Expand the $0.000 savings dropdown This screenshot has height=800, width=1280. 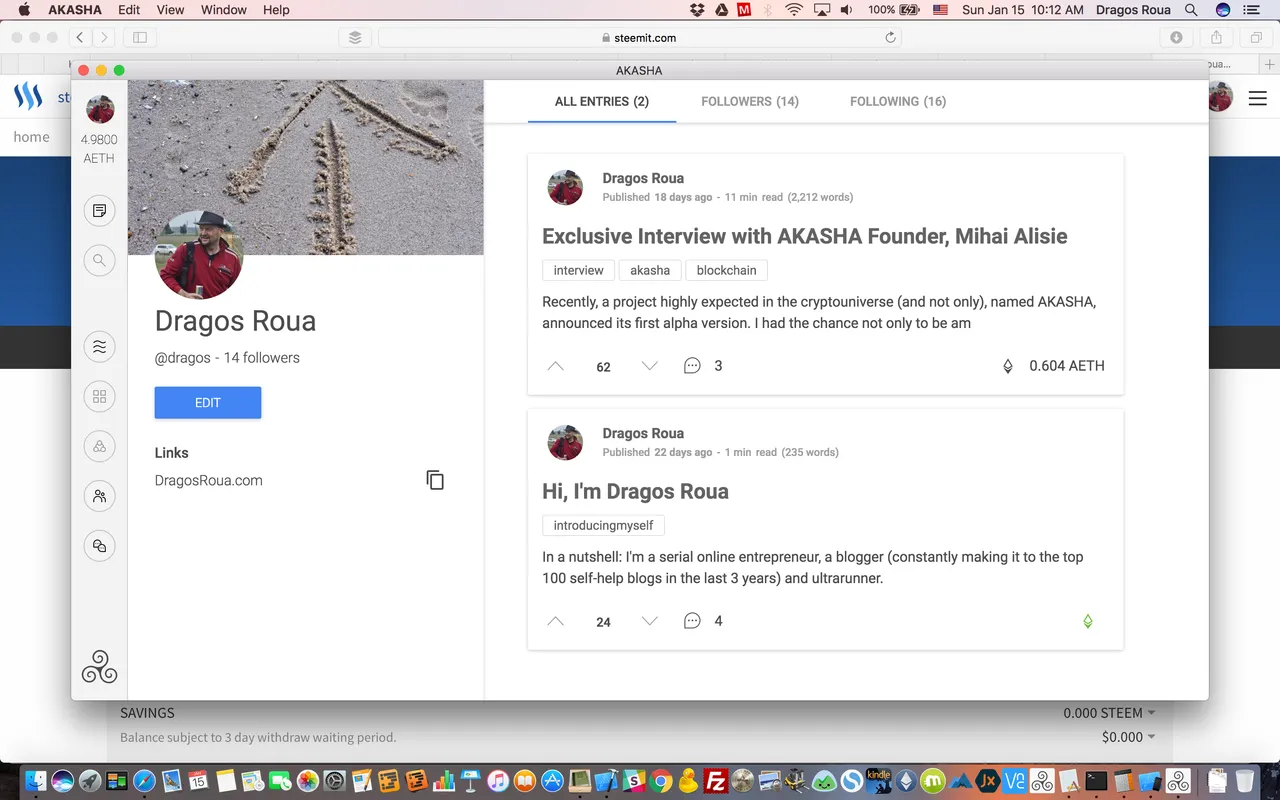tap(1128, 737)
